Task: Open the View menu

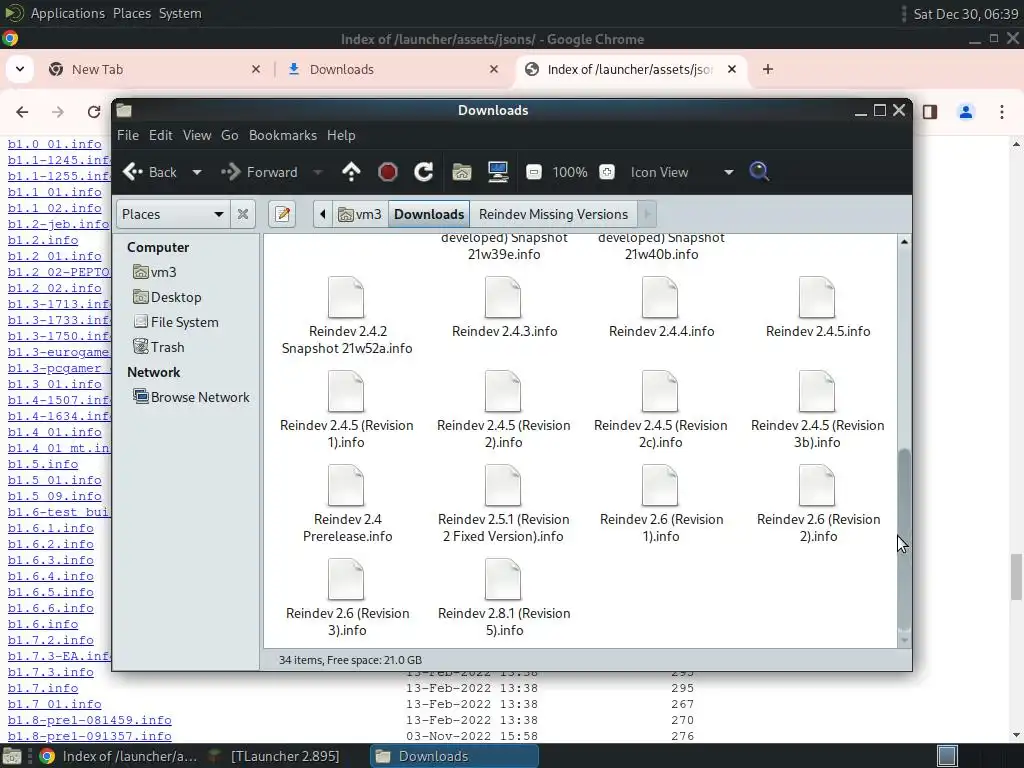Action: click(197, 135)
